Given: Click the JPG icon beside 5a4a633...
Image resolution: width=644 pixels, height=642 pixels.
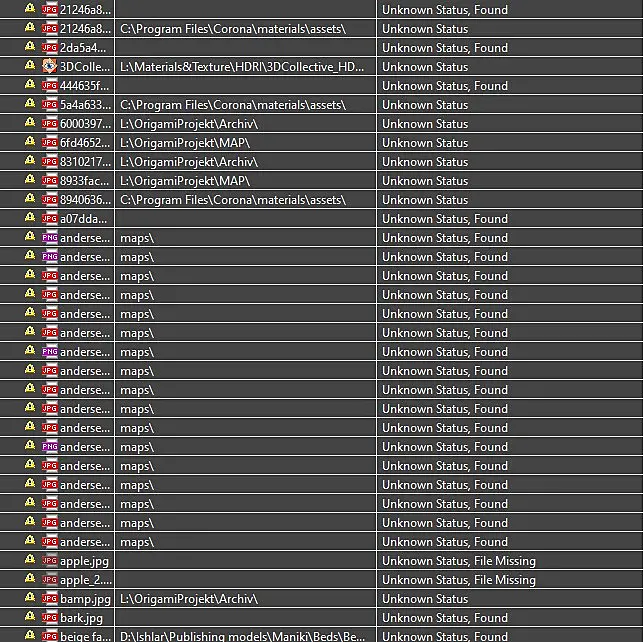Looking at the screenshot, I should [49, 105].
